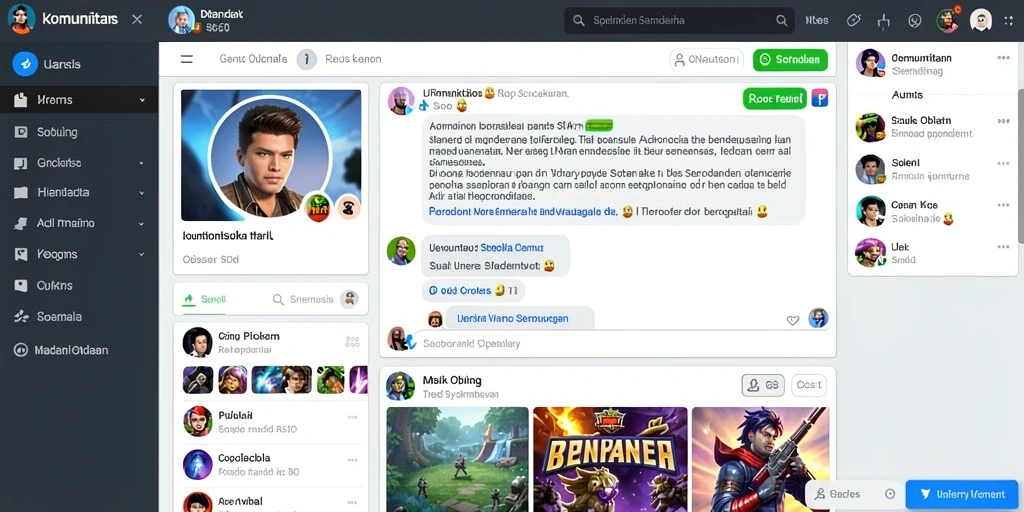Click the search icon beside Snemusis
This screenshot has width=1024, height=512.
pos(278,300)
